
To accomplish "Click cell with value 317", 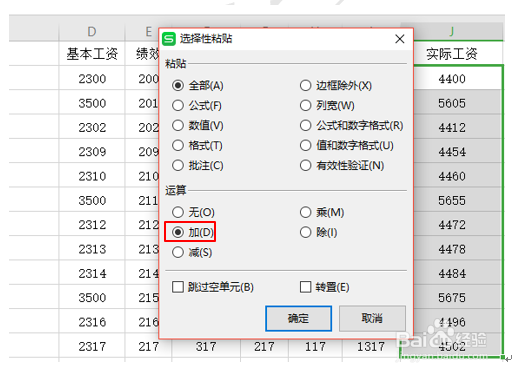I will tap(206, 348).
